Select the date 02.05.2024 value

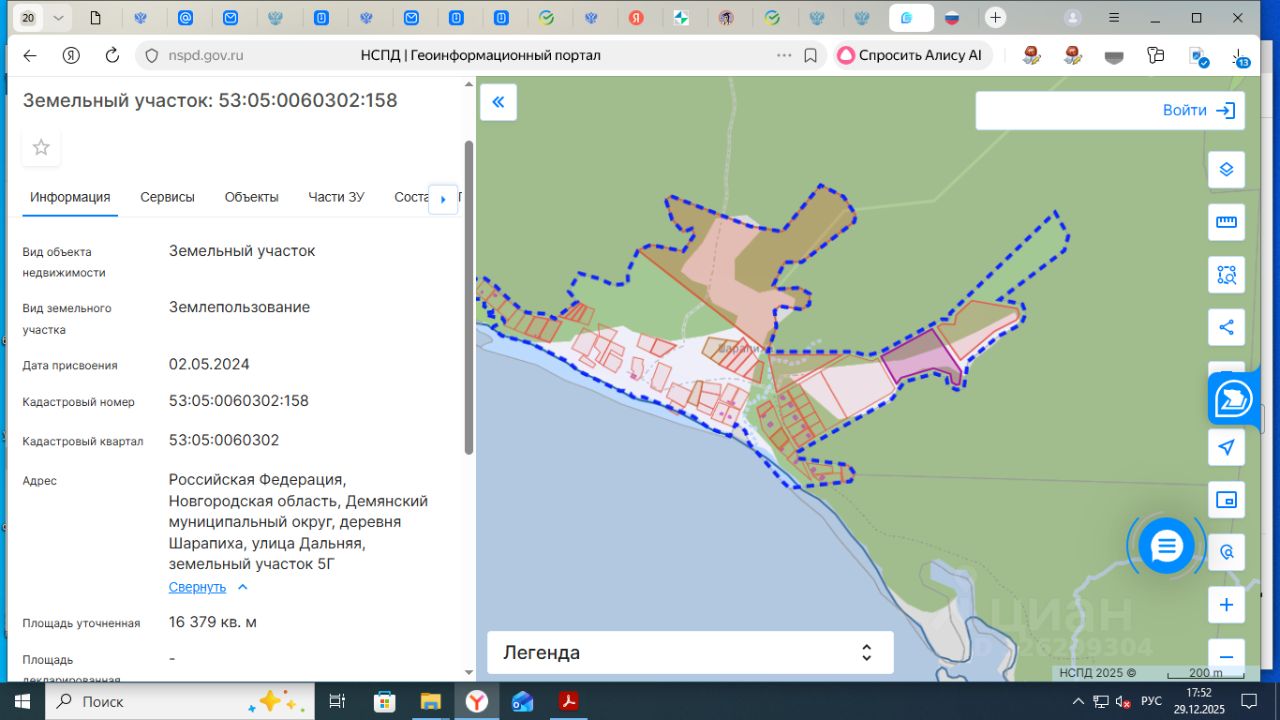click(209, 364)
